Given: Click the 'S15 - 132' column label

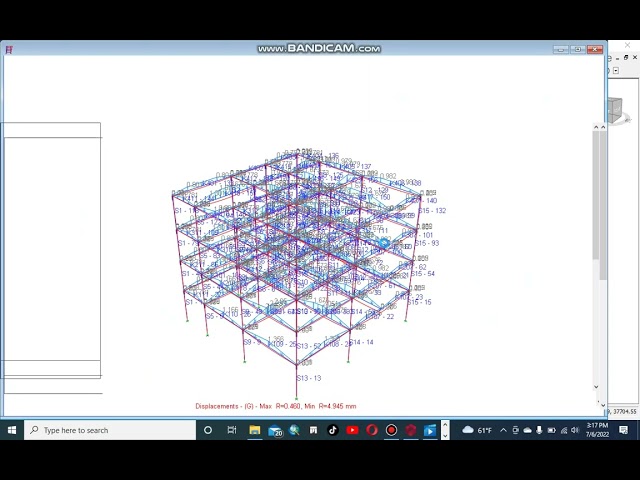Looking at the screenshot, I should click(432, 211).
